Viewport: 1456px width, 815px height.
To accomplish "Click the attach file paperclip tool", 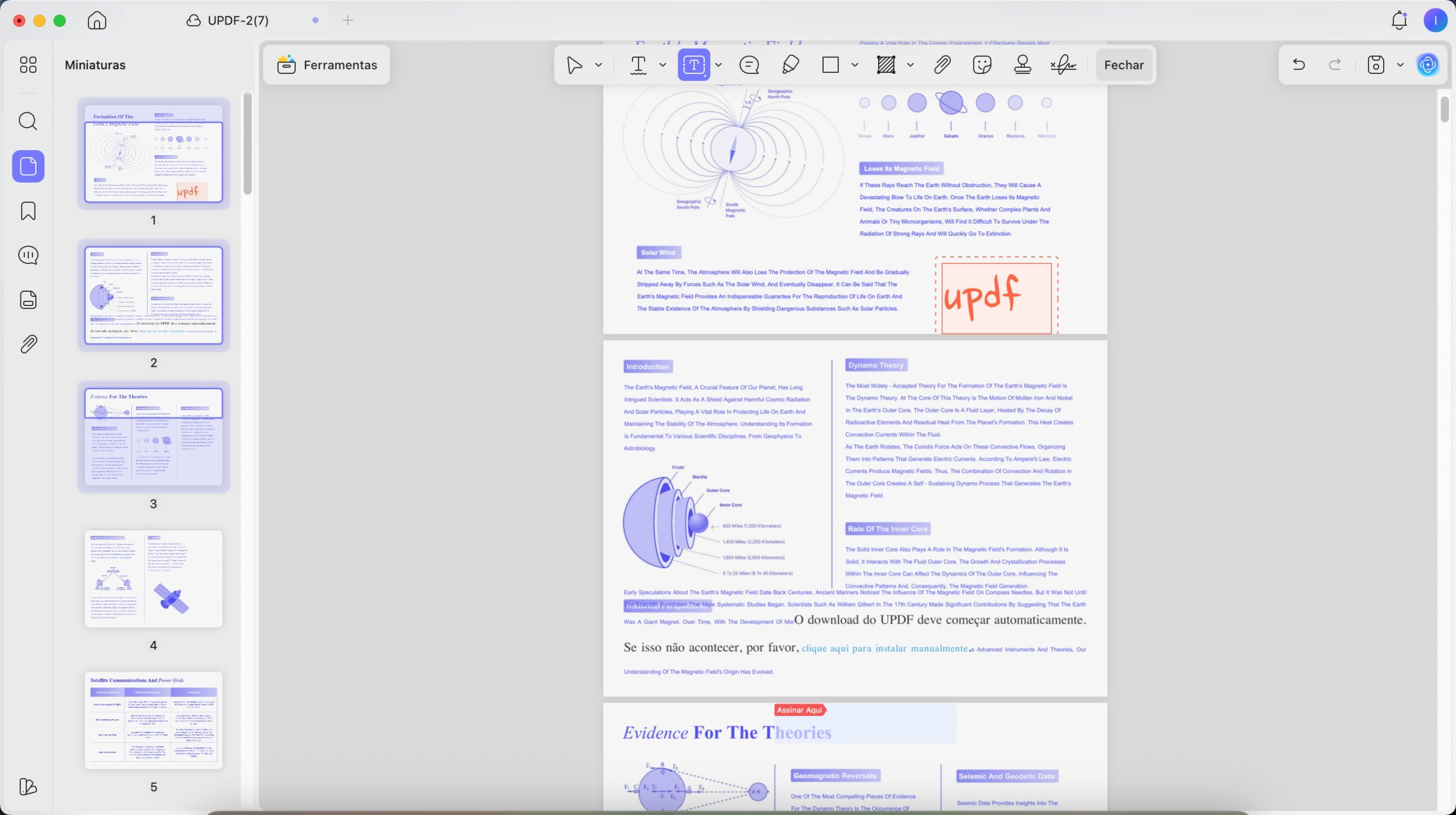I will point(942,65).
